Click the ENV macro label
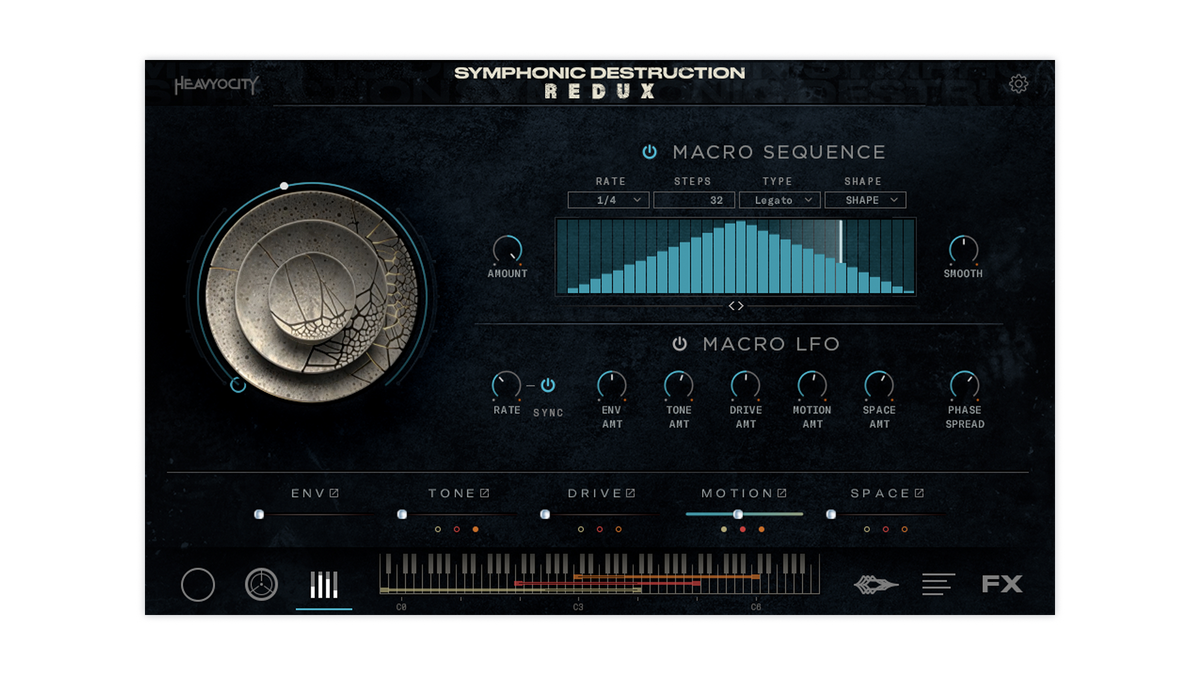Screen dimensions: 1200x675 [x=308, y=493]
